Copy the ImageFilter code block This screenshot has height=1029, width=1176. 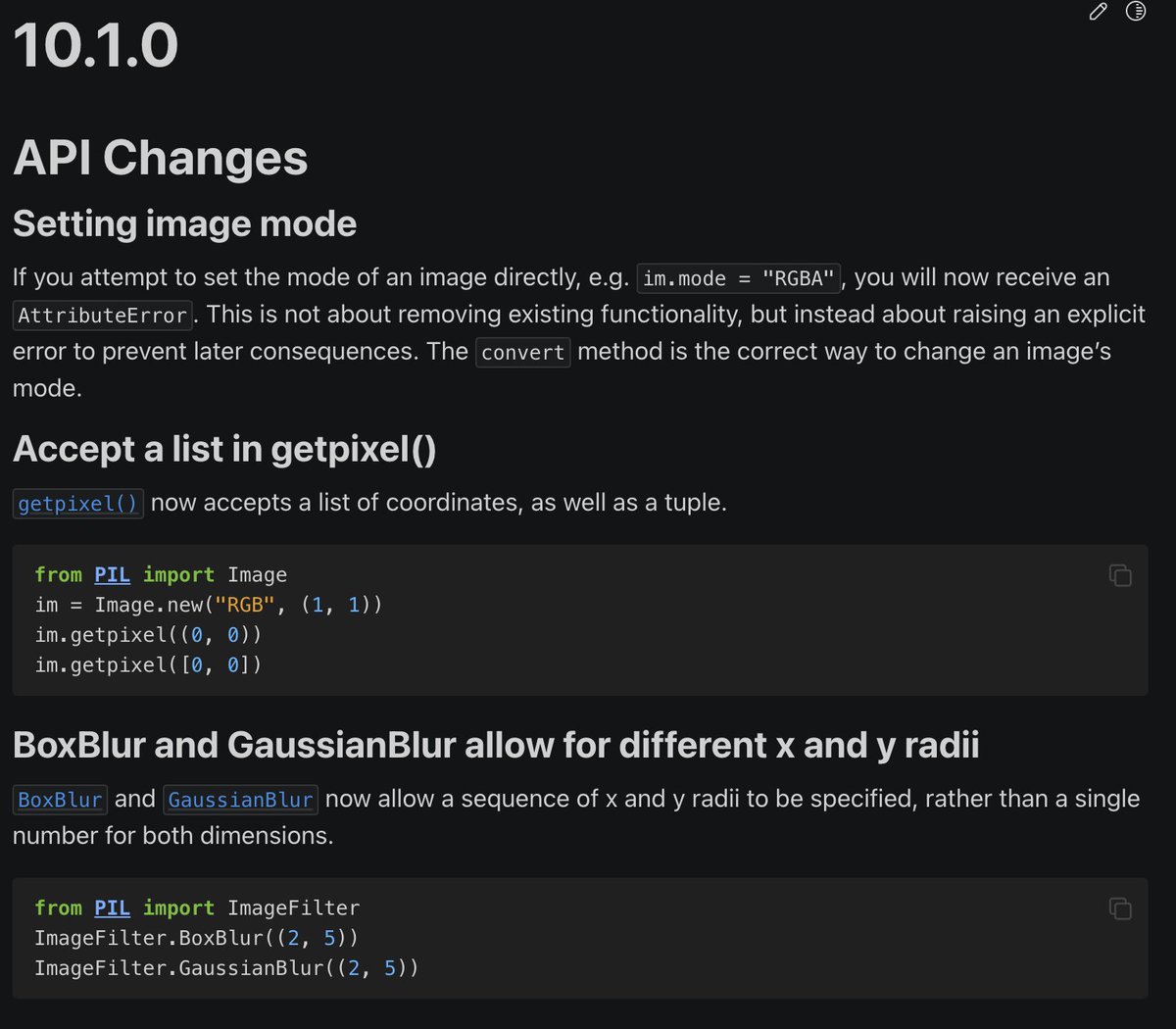(1120, 908)
